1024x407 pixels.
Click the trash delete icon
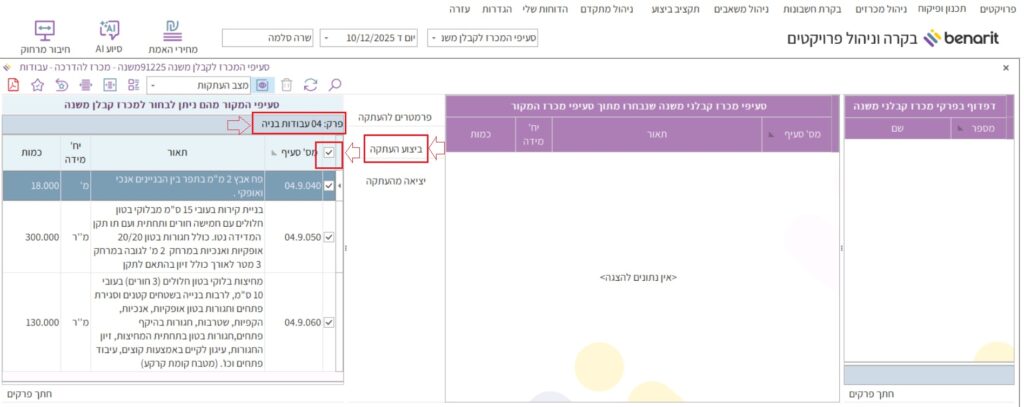(287, 85)
